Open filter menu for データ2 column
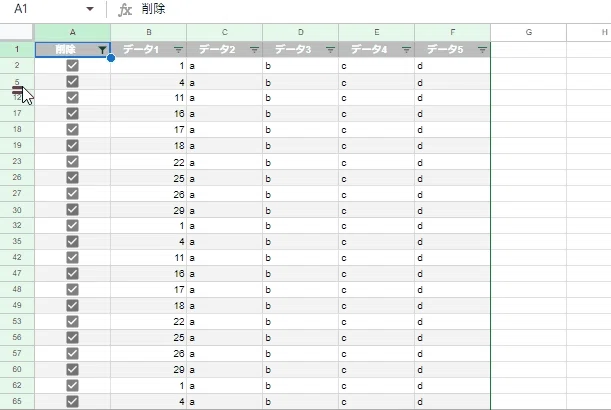Viewport: 611px width, 410px height. 254,50
